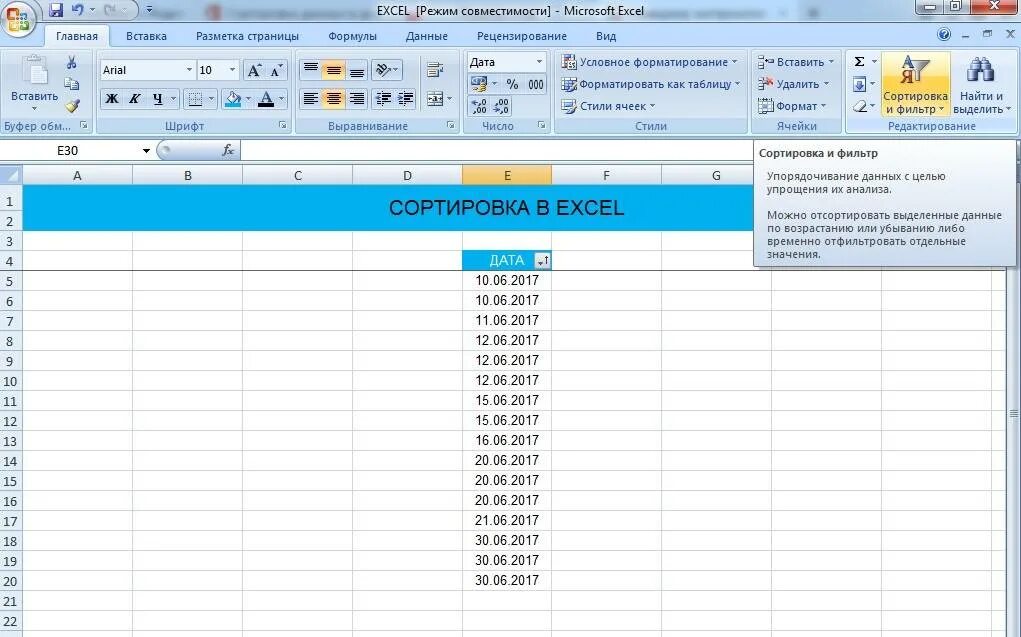Switch to the Рецензирование tab
The image size is (1021, 637).
point(522,36)
